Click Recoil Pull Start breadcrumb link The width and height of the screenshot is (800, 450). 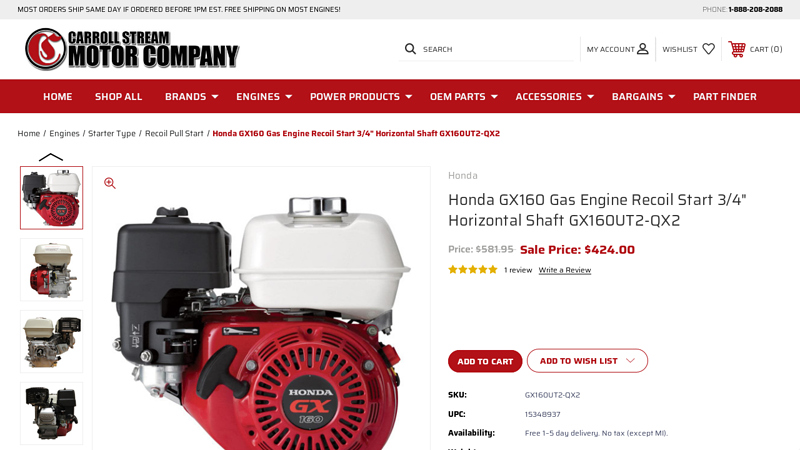174,133
